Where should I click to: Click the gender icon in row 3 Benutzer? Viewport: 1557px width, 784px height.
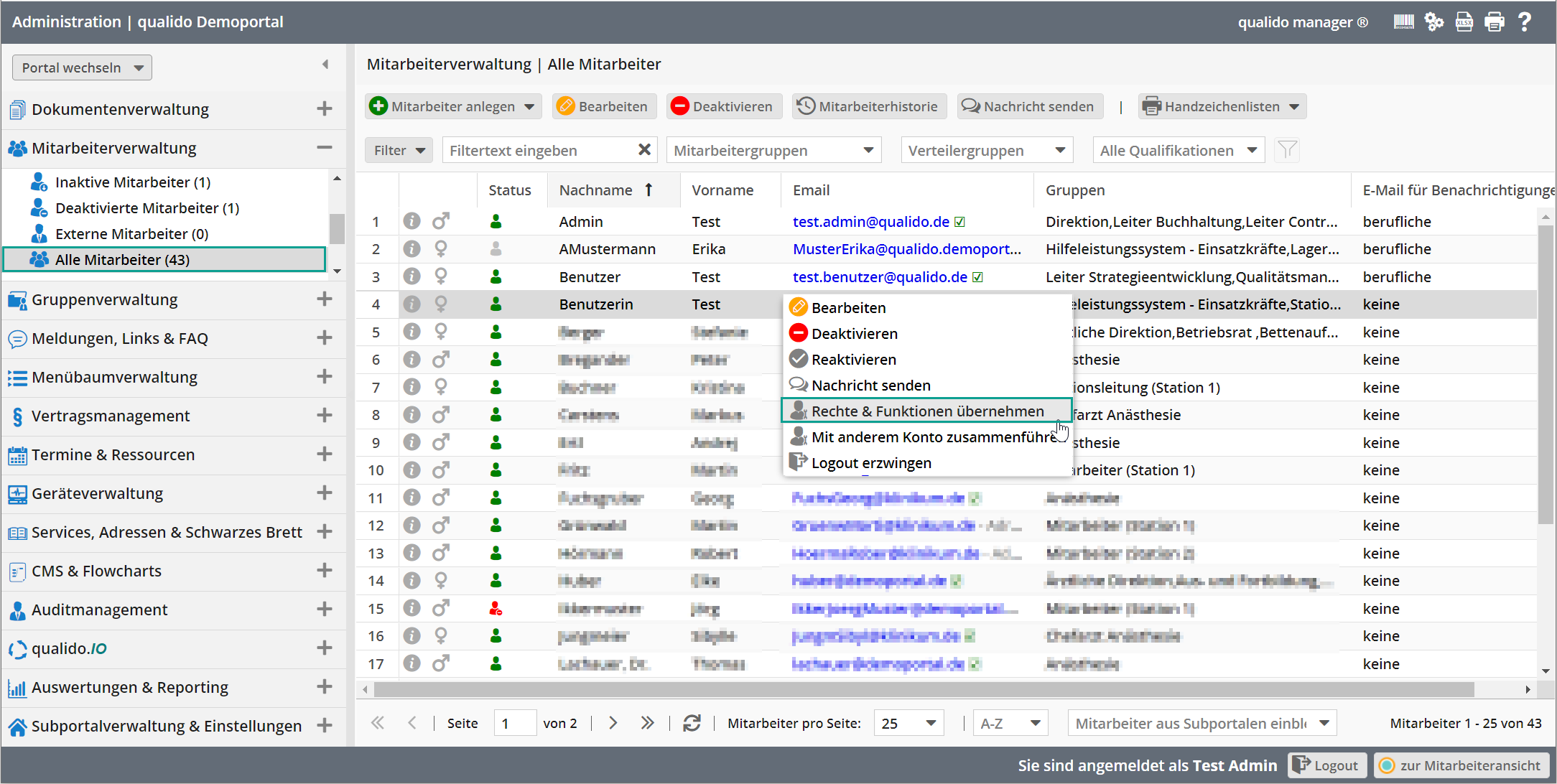point(441,276)
